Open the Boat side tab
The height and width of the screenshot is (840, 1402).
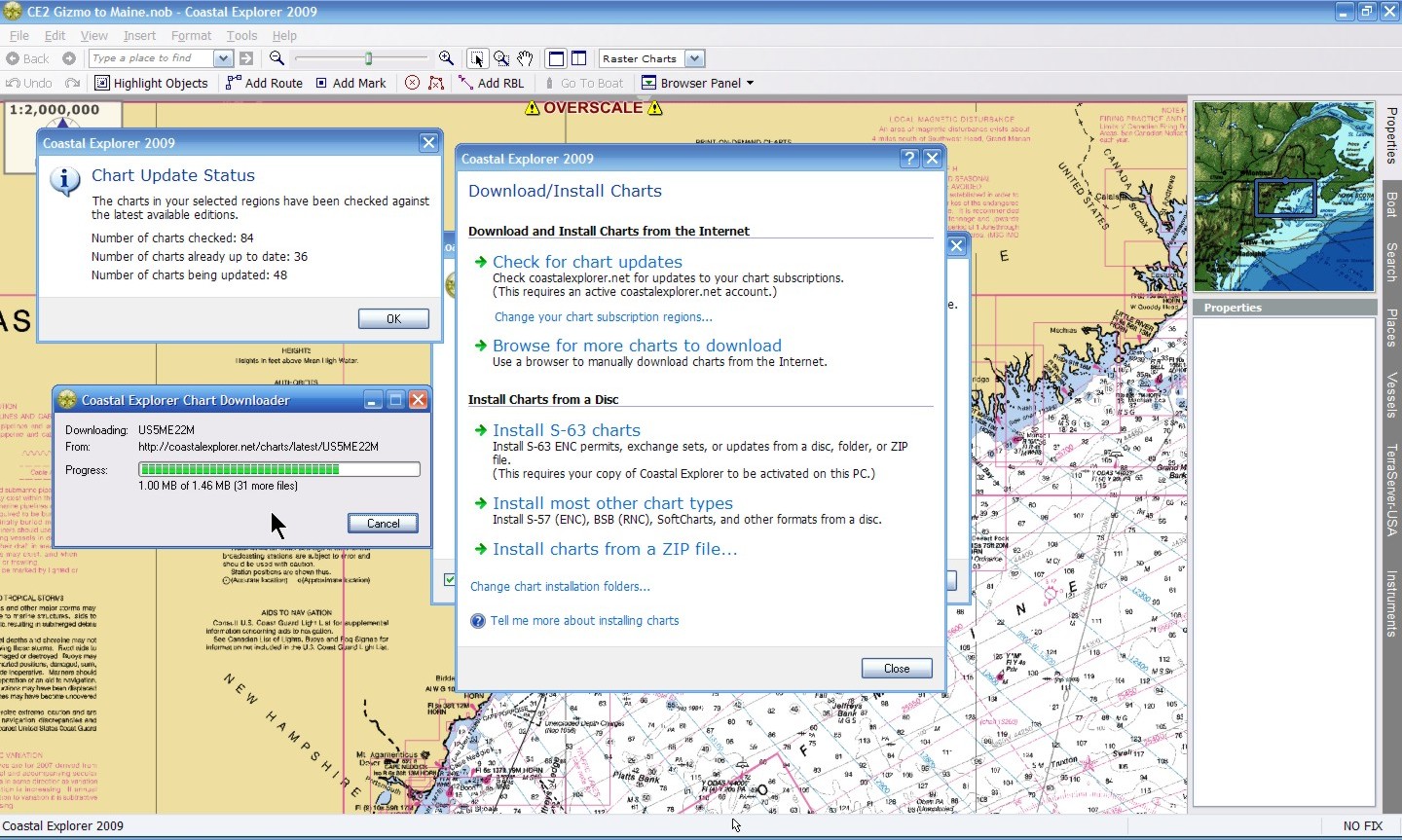(x=1391, y=203)
